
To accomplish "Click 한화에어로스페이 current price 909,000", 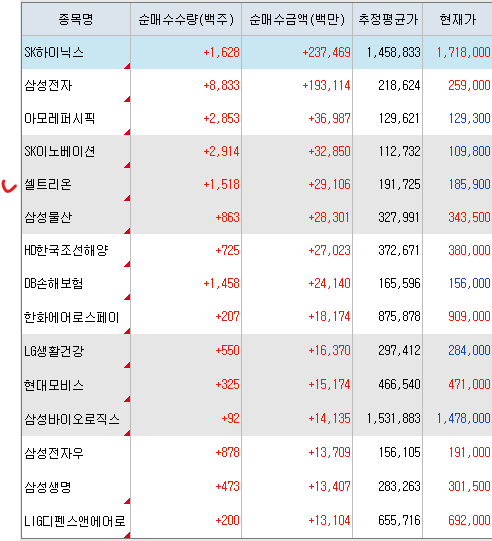I will (x=469, y=316).
